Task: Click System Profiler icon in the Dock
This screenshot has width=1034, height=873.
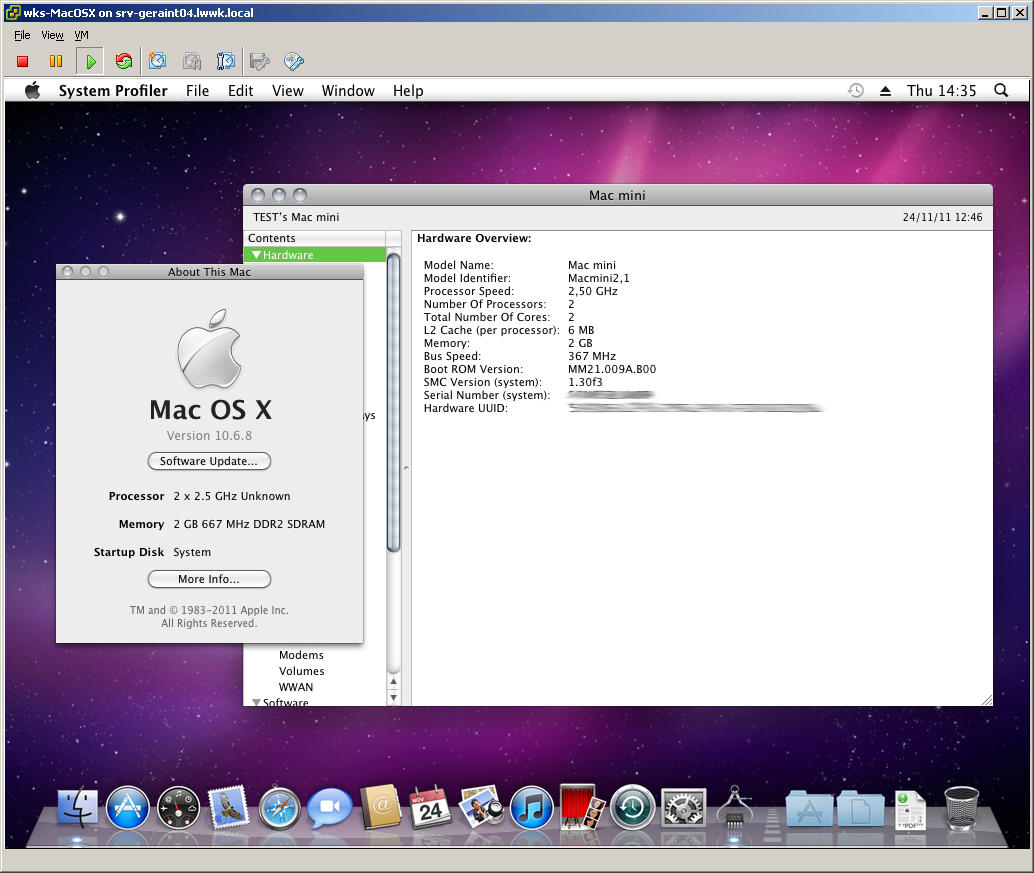Action: (x=735, y=806)
